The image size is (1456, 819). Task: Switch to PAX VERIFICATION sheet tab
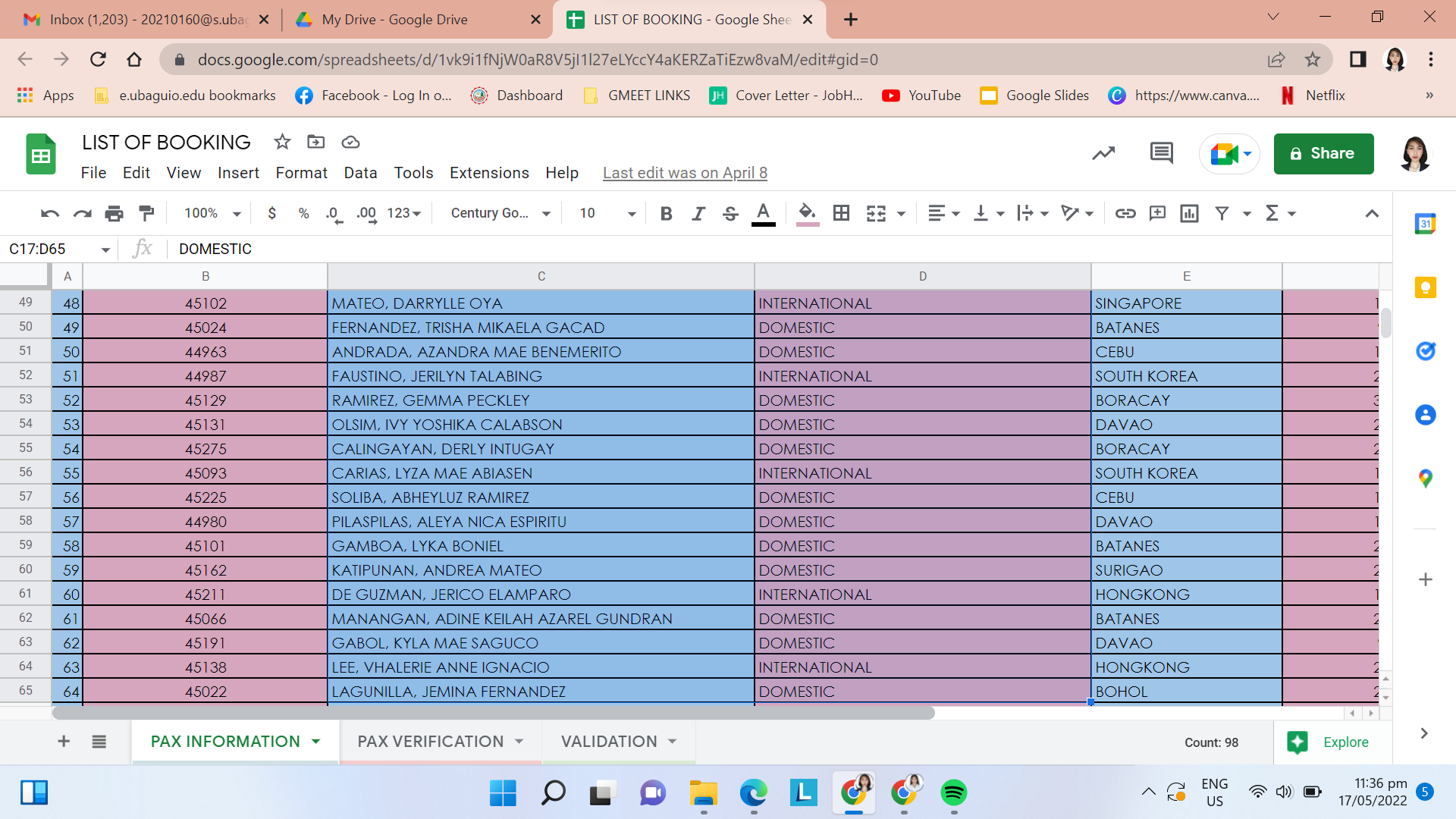430,741
